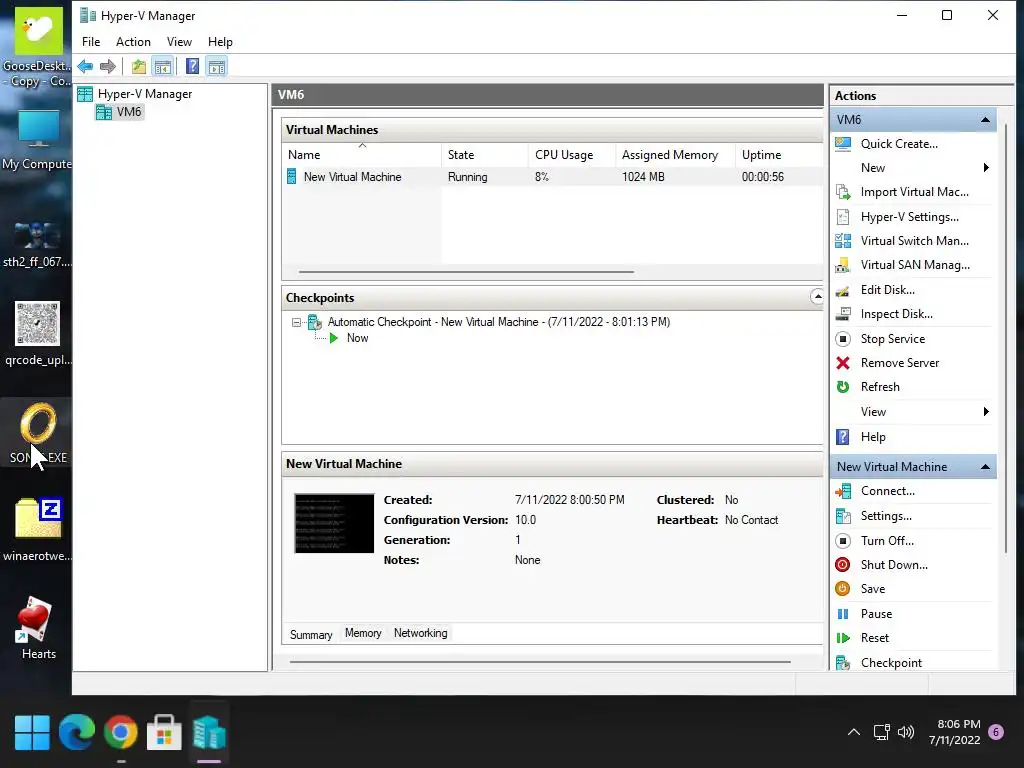1024x768 pixels.
Task: Collapse the Automatic Checkpoint tree node
Action: click(x=296, y=322)
